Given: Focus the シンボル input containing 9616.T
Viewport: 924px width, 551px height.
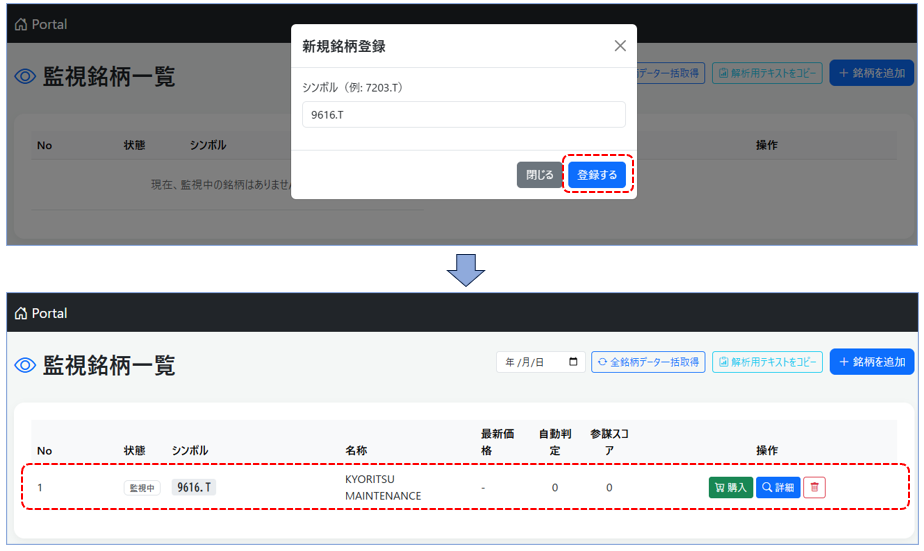Looking at the screenshot, I should (463, 115).
